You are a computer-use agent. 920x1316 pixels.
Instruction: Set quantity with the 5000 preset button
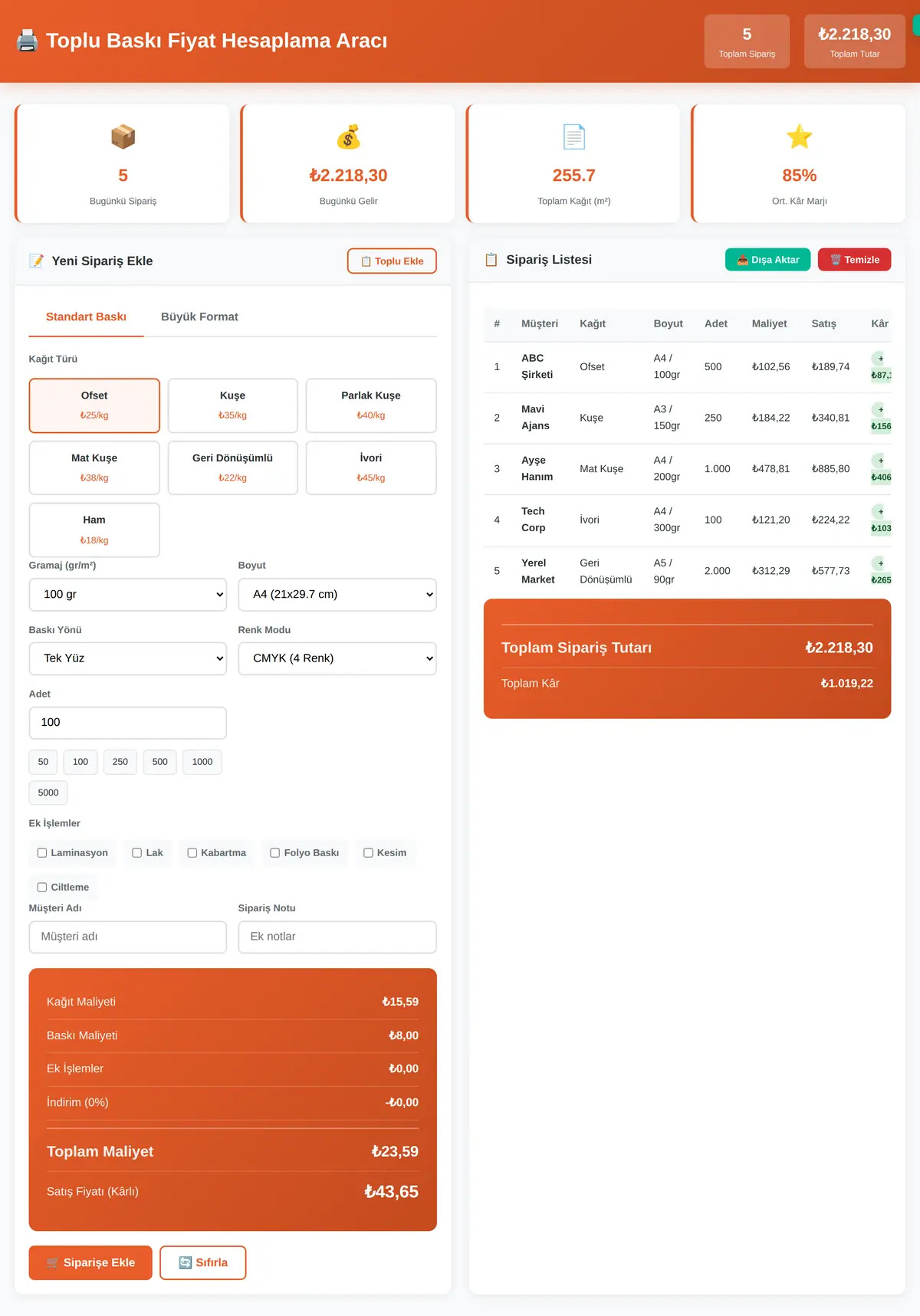[48, 793]
